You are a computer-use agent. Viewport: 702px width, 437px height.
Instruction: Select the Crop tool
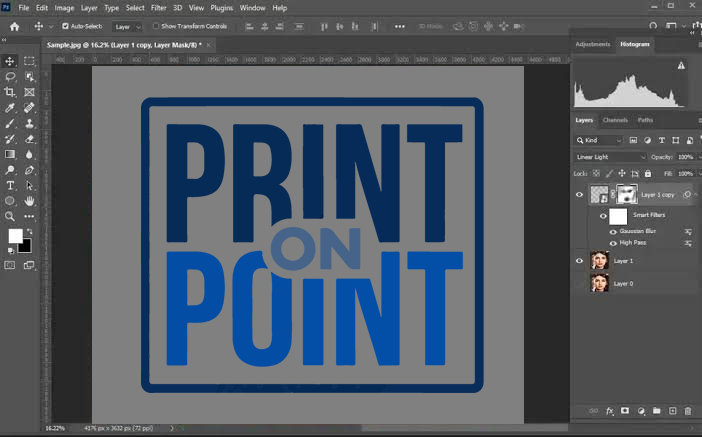point(10,92)
